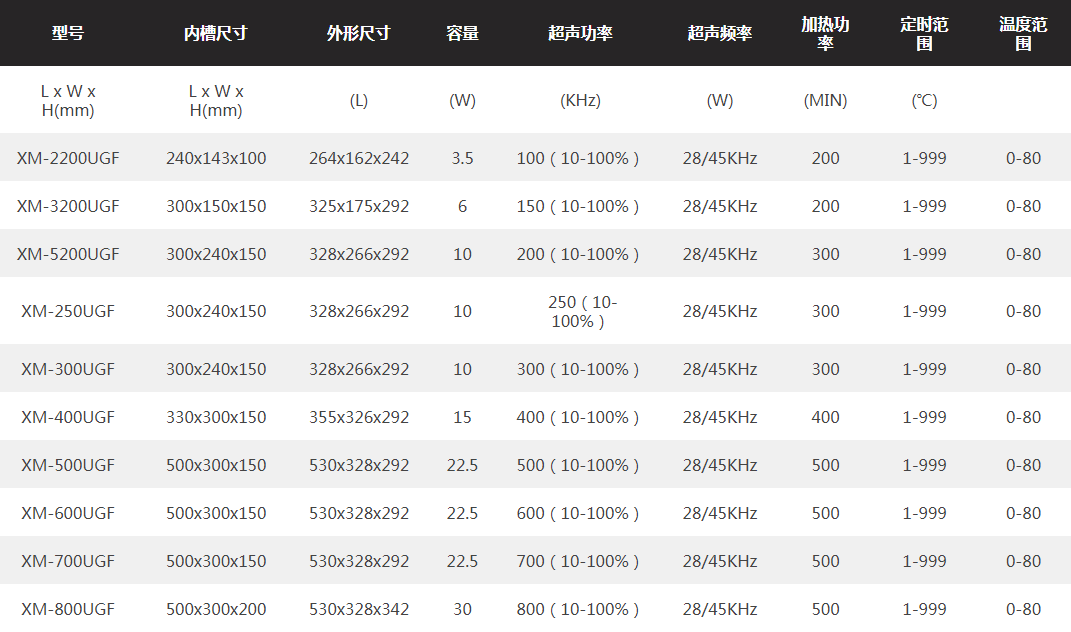Click the 超声功率 column header
Screen dimensions: 1071x632
(x=580, y=33)
